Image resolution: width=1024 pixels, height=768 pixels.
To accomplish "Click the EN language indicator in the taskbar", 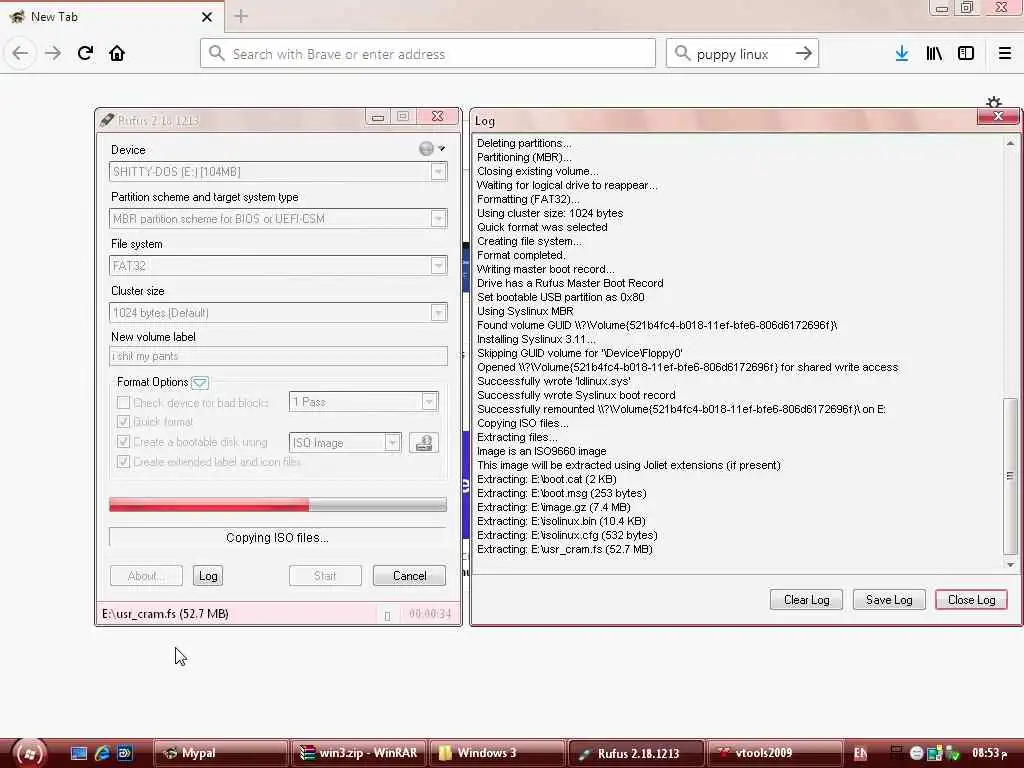I will [x=861, y=753].
